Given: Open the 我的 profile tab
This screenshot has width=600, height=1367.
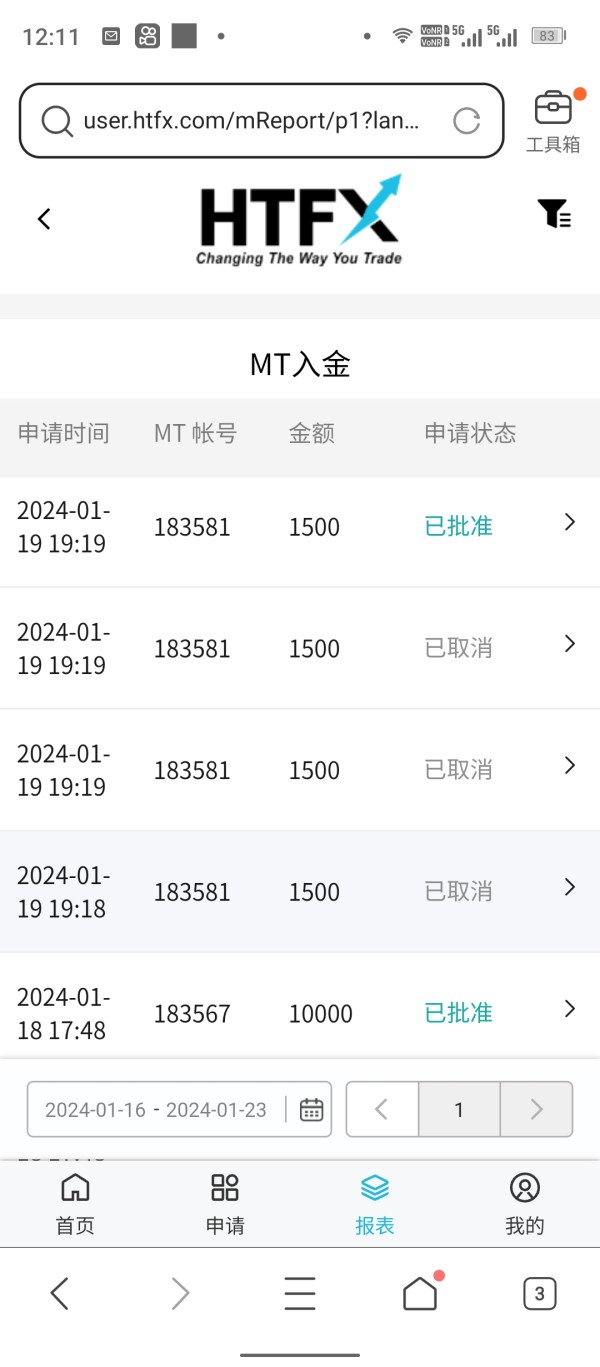Looking at the screenshot, I should click(524, 1204).
